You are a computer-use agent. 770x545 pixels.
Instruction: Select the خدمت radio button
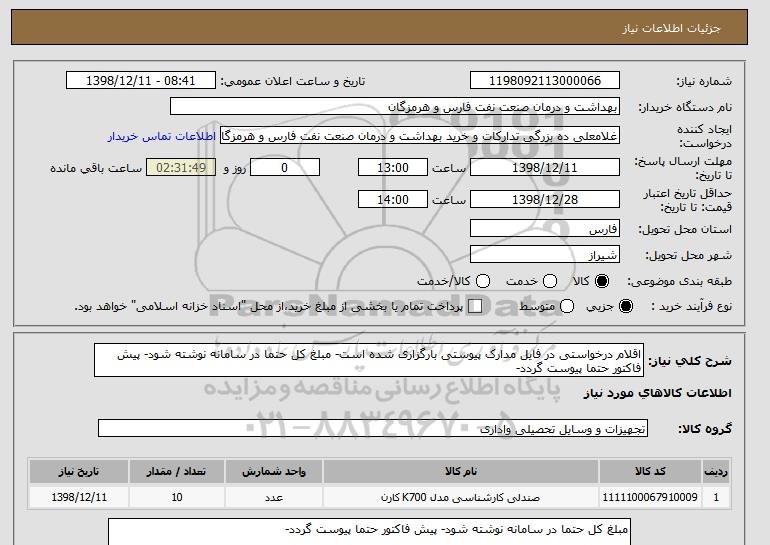pos(550,281)
